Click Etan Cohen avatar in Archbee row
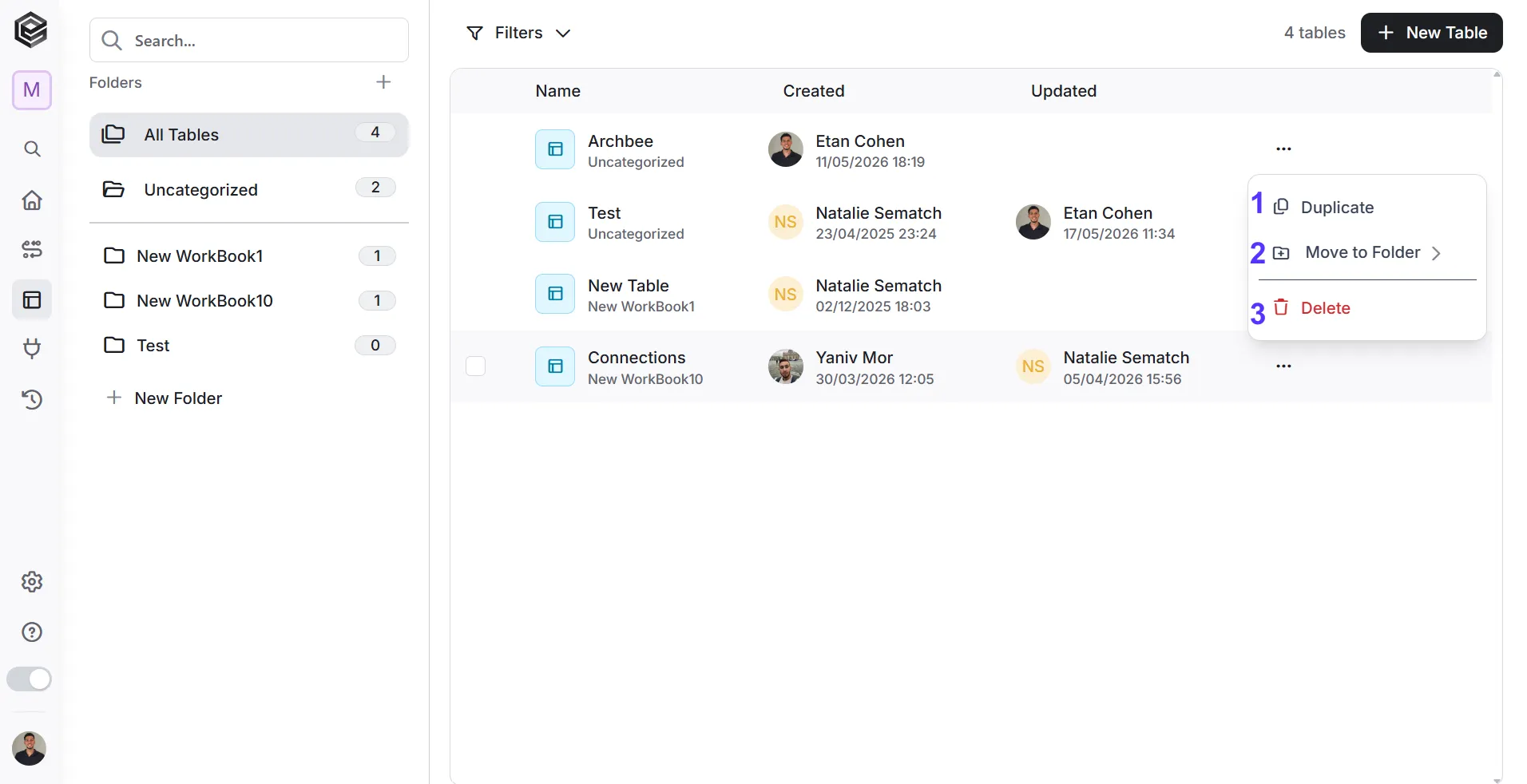The image size is (1527, 784). coord(785,149)
